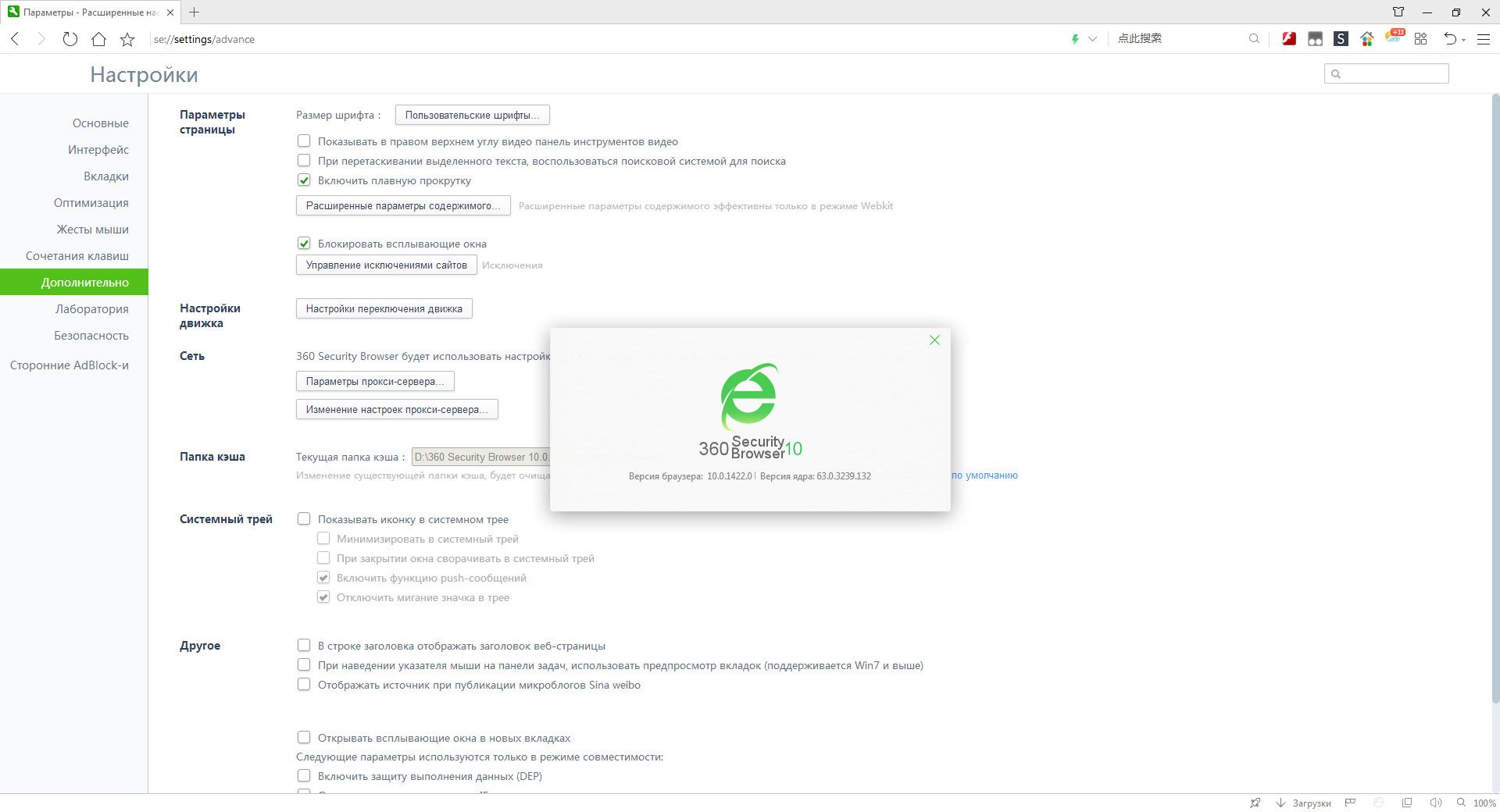The width and height of the screenshot is (1500, 812).
Task: Open Сочетания клавиш settings section
Action: point(77,256)
